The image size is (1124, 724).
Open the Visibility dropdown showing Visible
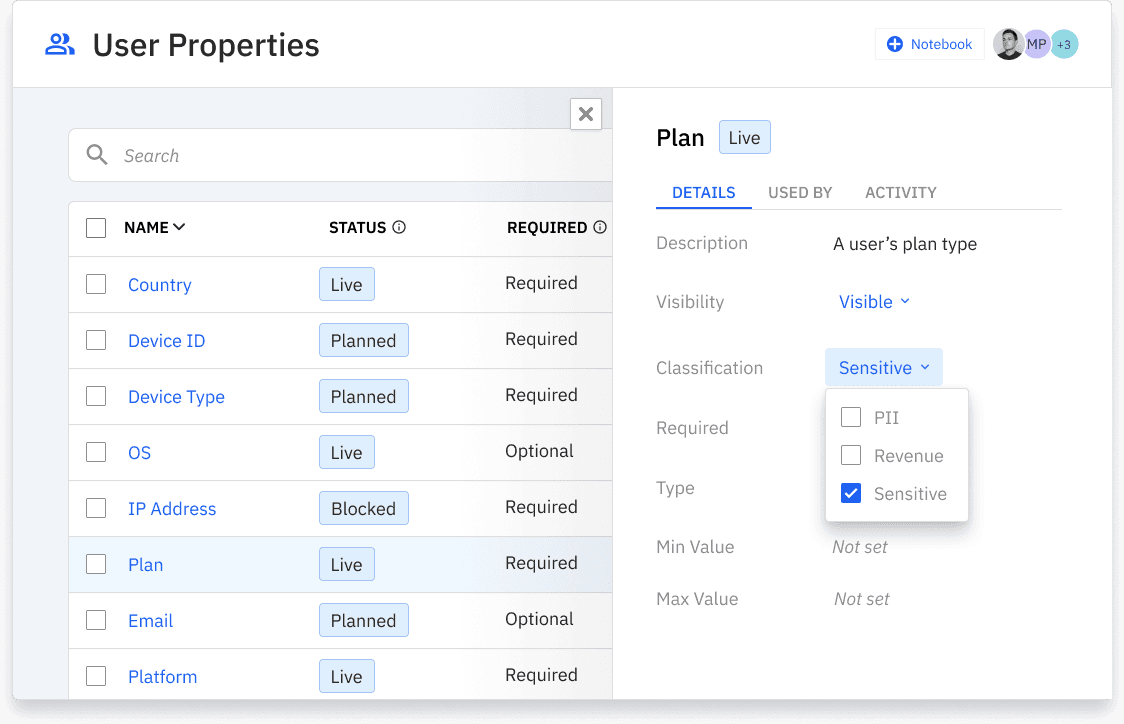click(x=874, y=301)
